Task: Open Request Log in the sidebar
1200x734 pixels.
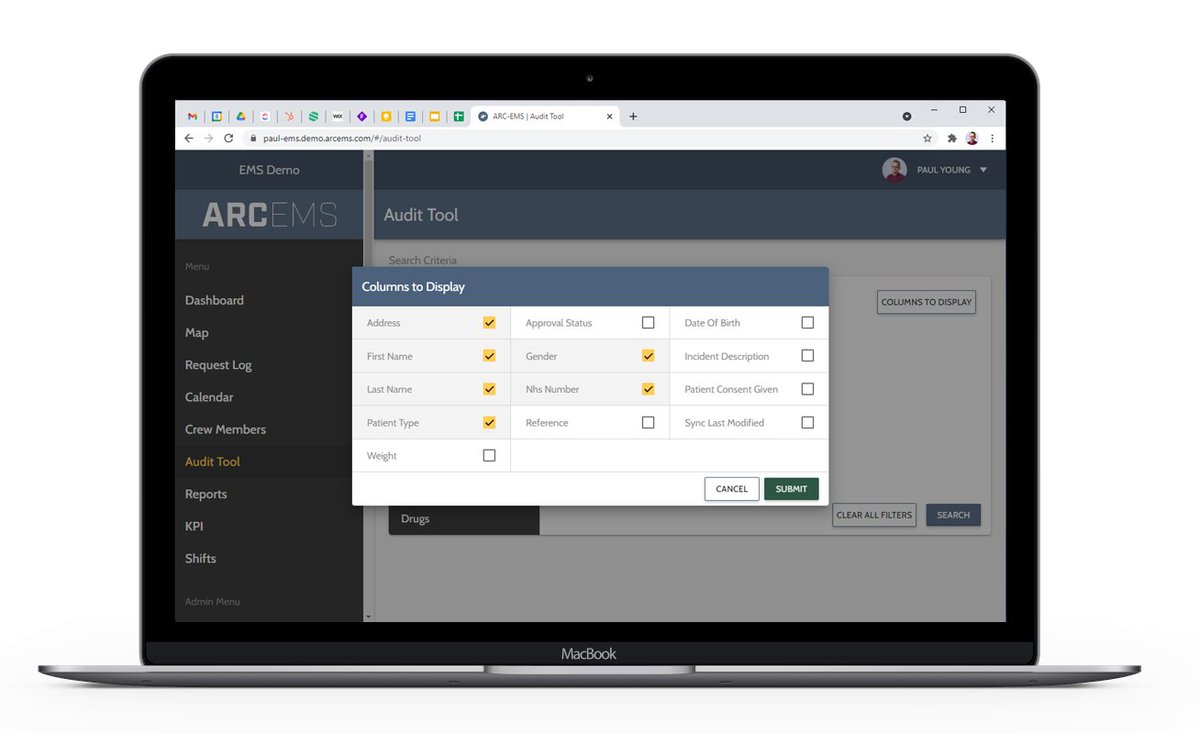Action: pos(218,365)
